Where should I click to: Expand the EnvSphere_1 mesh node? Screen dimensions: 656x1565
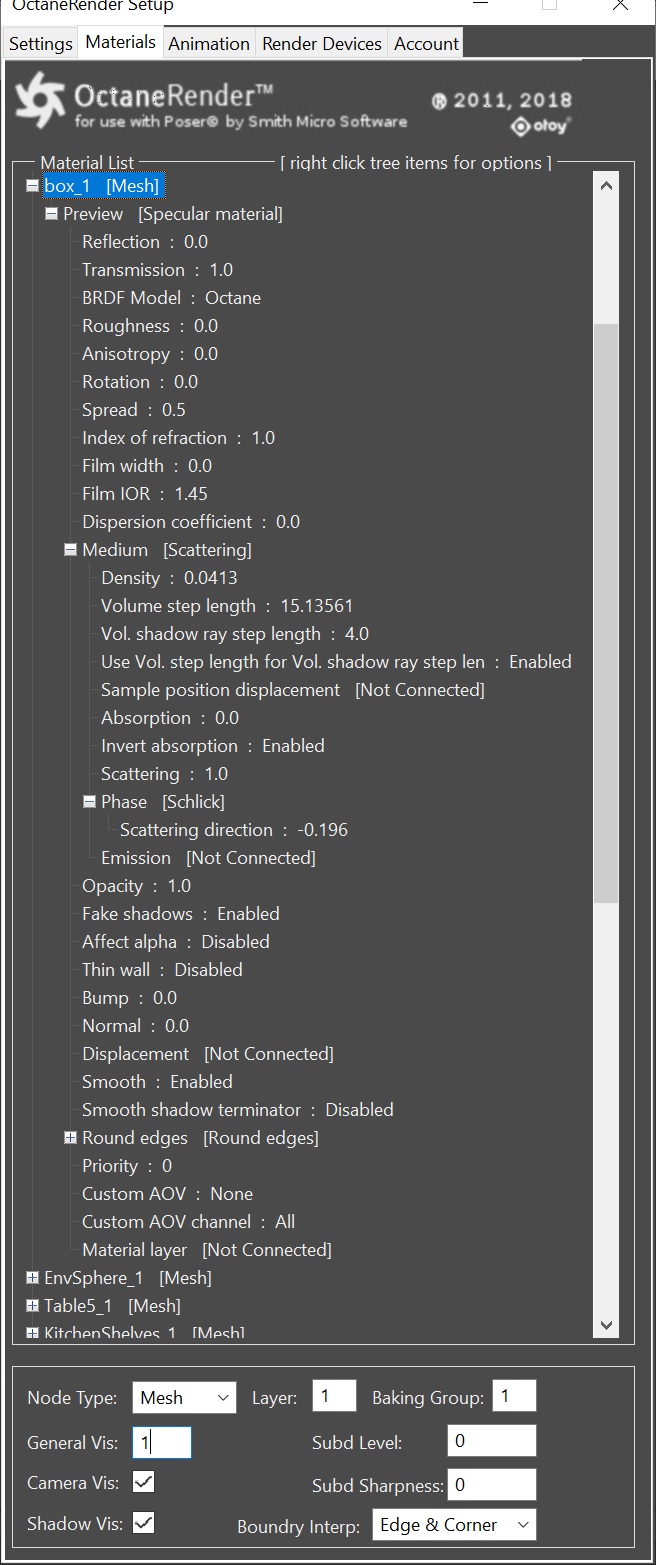[x=33, y=1278]
